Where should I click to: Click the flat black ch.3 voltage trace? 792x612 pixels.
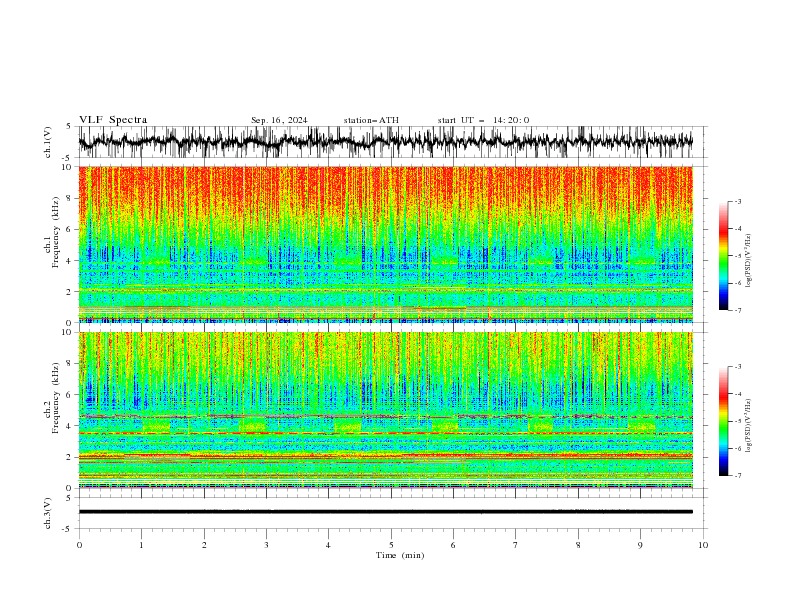pos(385,512)
